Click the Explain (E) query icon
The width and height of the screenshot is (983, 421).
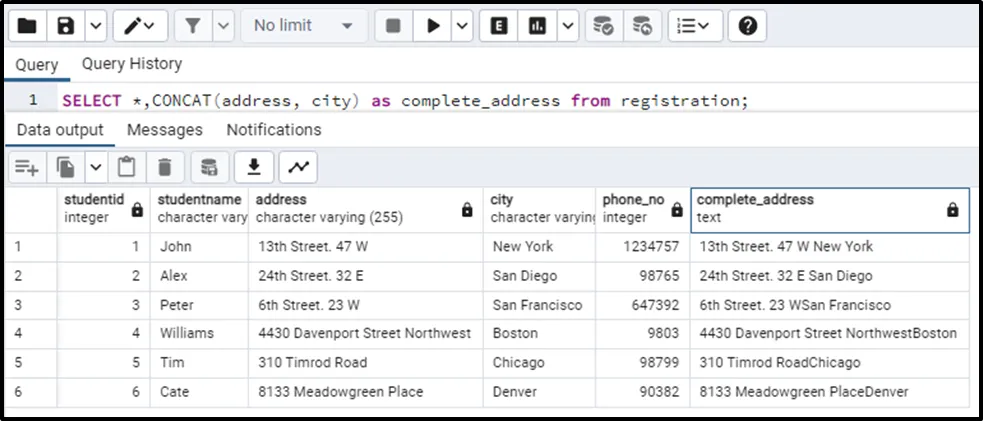pyautogui.click(x=498, y=26)
